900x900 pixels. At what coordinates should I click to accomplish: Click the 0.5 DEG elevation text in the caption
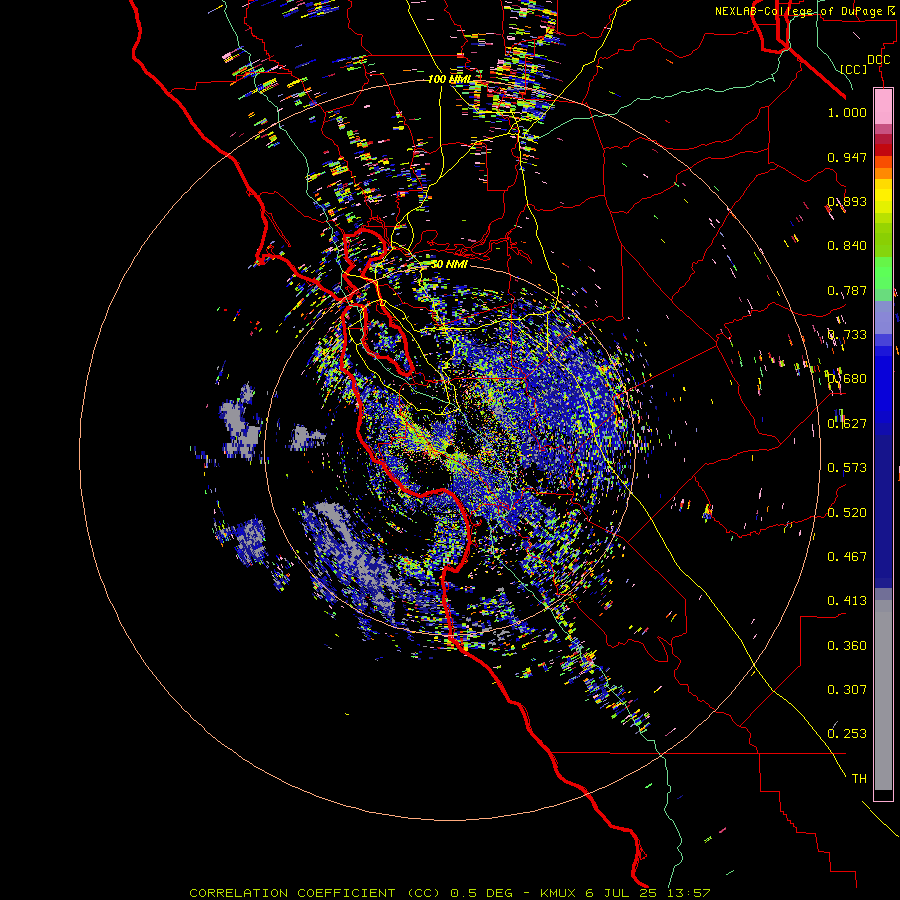pyautogui.click(x=482, y=893)
